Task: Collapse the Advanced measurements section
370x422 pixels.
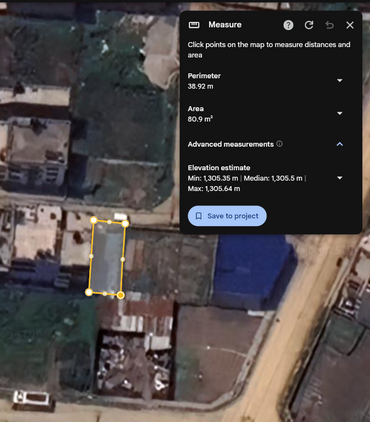Action: tap(340, 144)
